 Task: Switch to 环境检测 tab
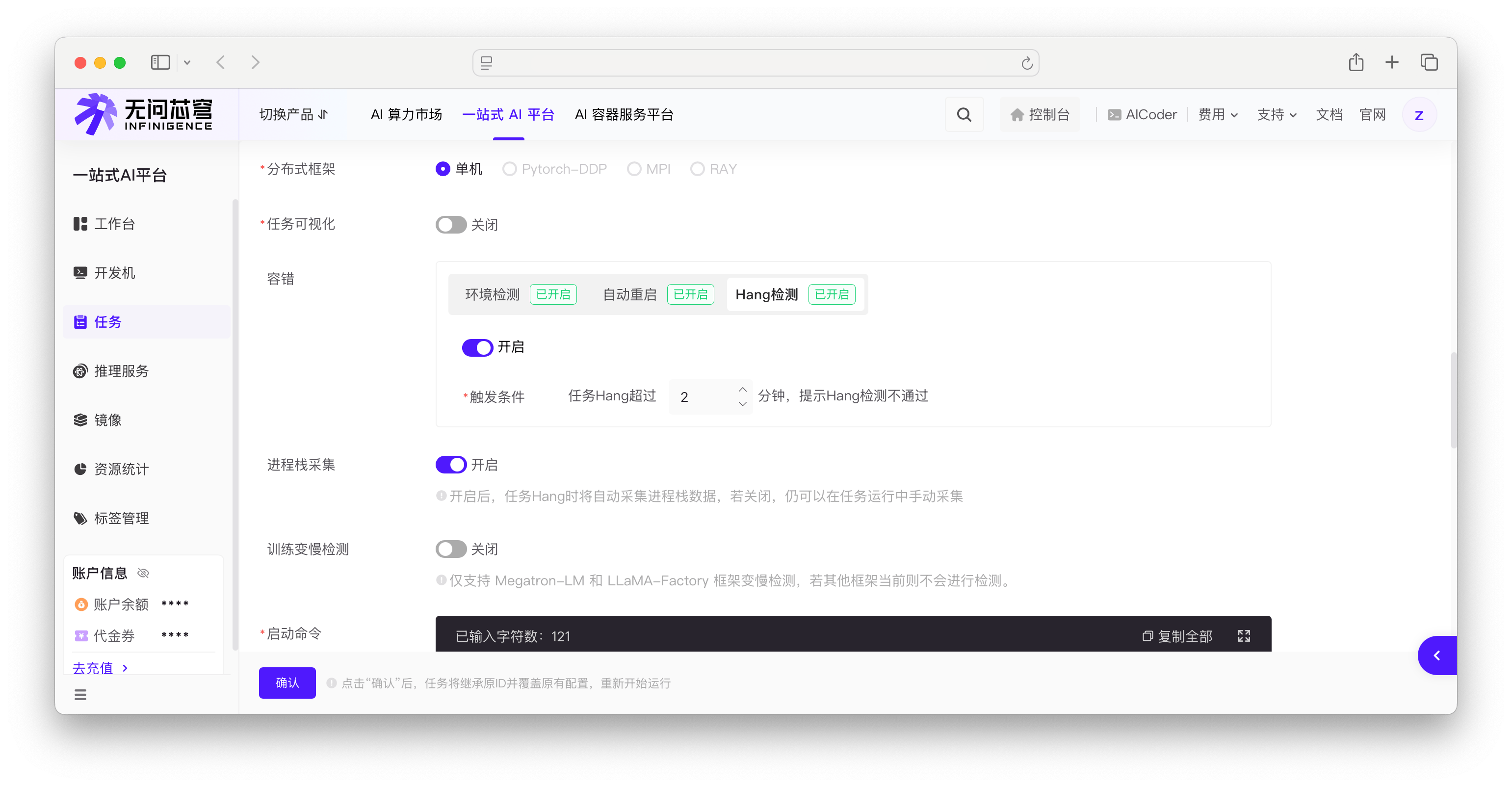click(x=493, y=294)
